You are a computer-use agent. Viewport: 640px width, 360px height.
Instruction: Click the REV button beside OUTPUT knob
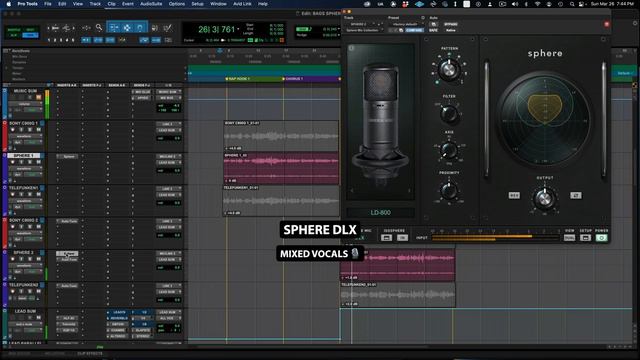pos(514,196)
